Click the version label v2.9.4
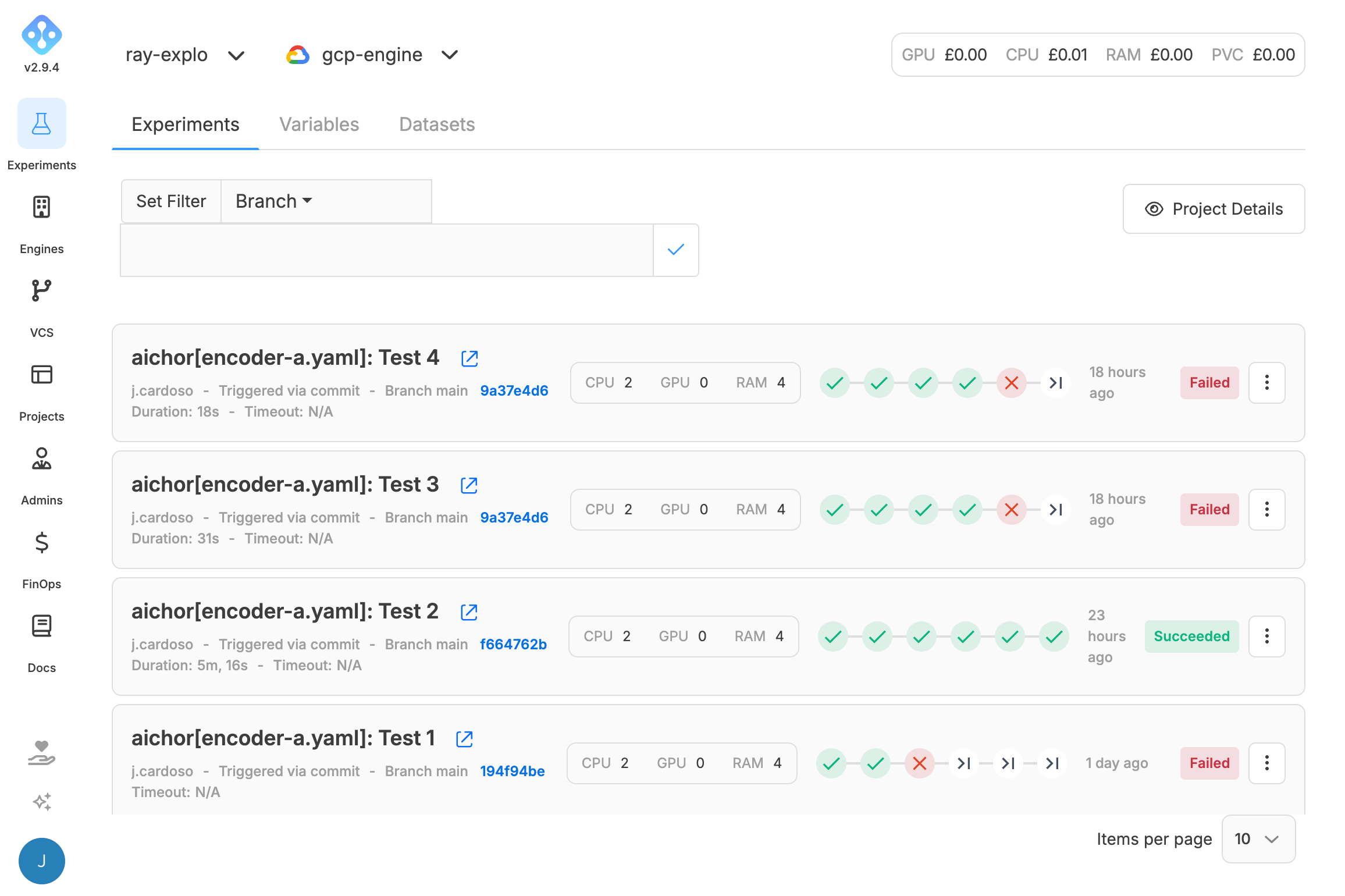 pyautogui.click(x=41, y=67)
